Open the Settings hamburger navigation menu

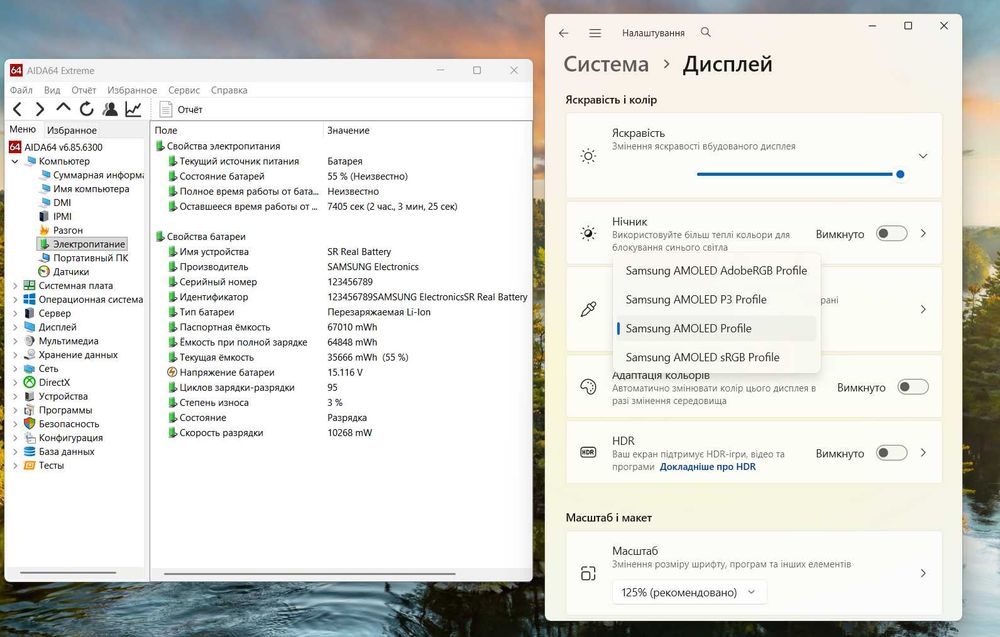click(595, 33)
